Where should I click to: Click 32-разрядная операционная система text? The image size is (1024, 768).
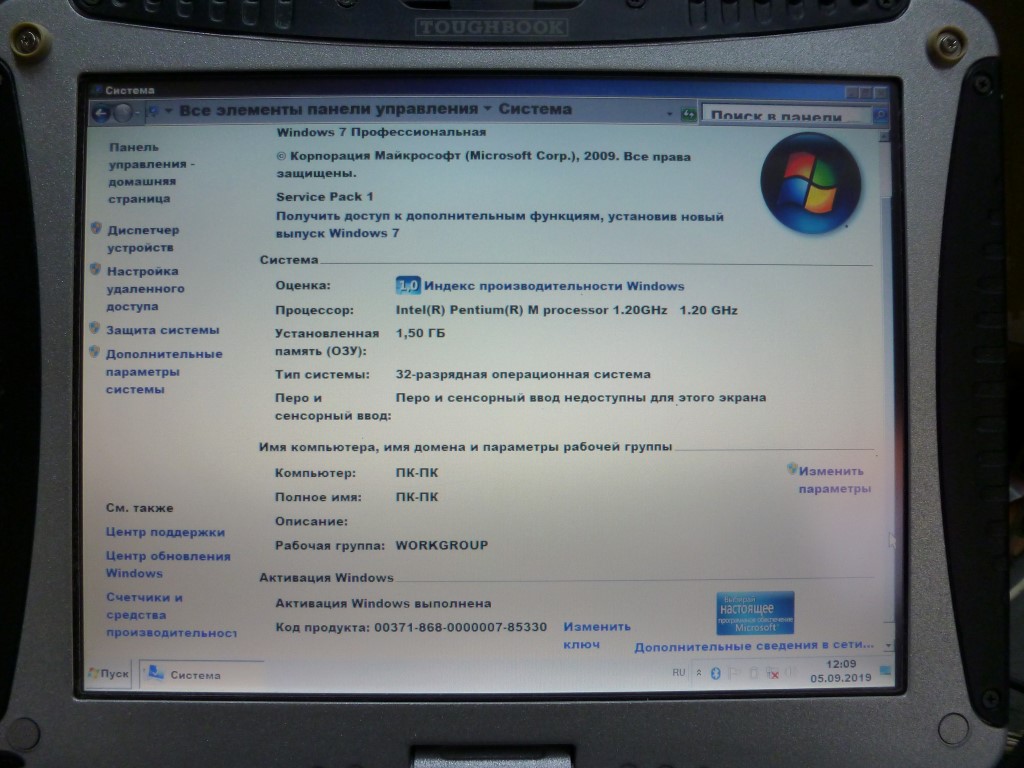pos(523,374)
